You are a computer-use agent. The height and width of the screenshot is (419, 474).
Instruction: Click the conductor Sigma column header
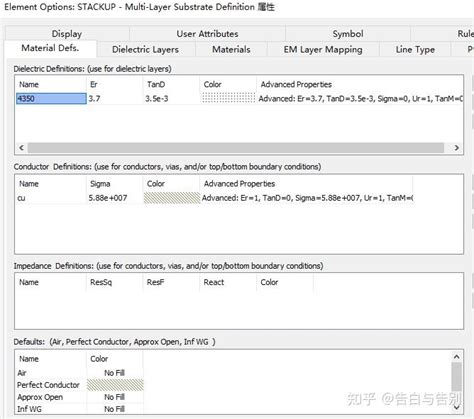(115, 184)
